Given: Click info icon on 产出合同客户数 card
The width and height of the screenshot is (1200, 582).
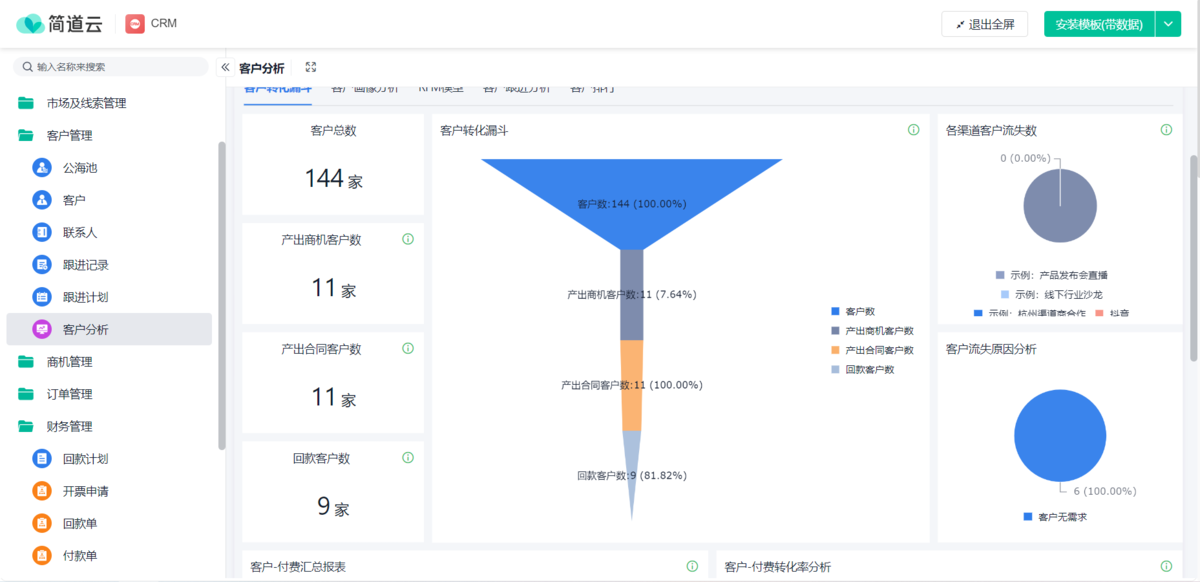Looking at the screenshot, I should 408,348.
